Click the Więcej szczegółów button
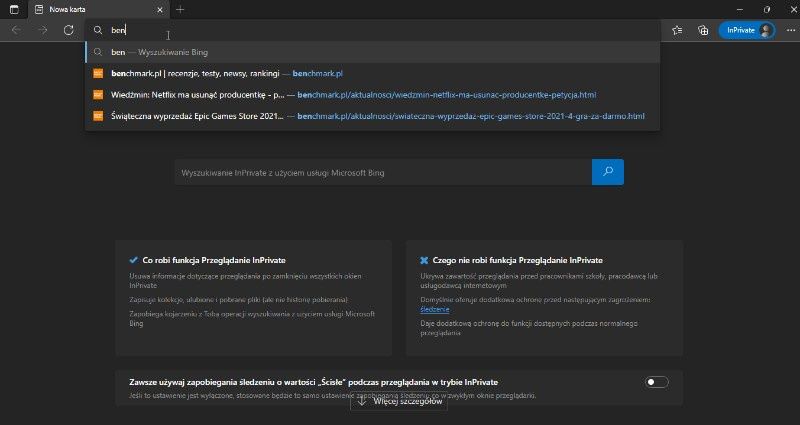Viewport: 800px width, 425px height. (x=399, y=402)
